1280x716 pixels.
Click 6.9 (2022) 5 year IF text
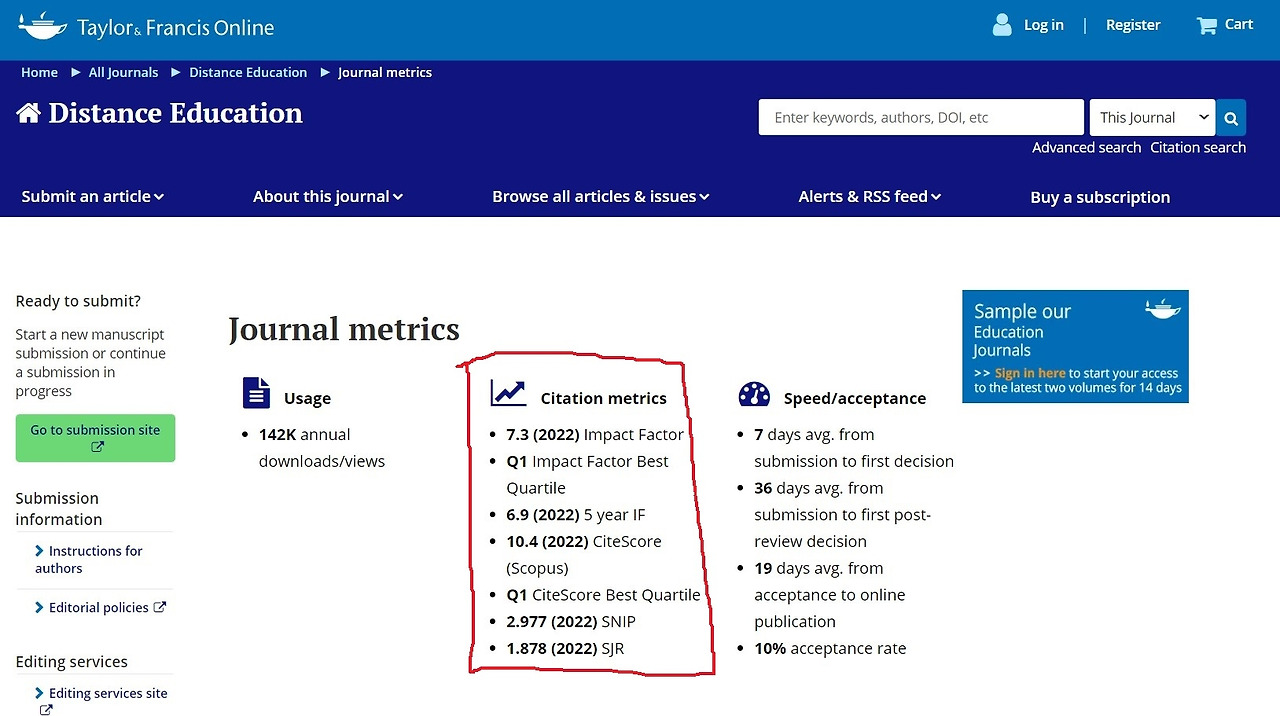576,515
